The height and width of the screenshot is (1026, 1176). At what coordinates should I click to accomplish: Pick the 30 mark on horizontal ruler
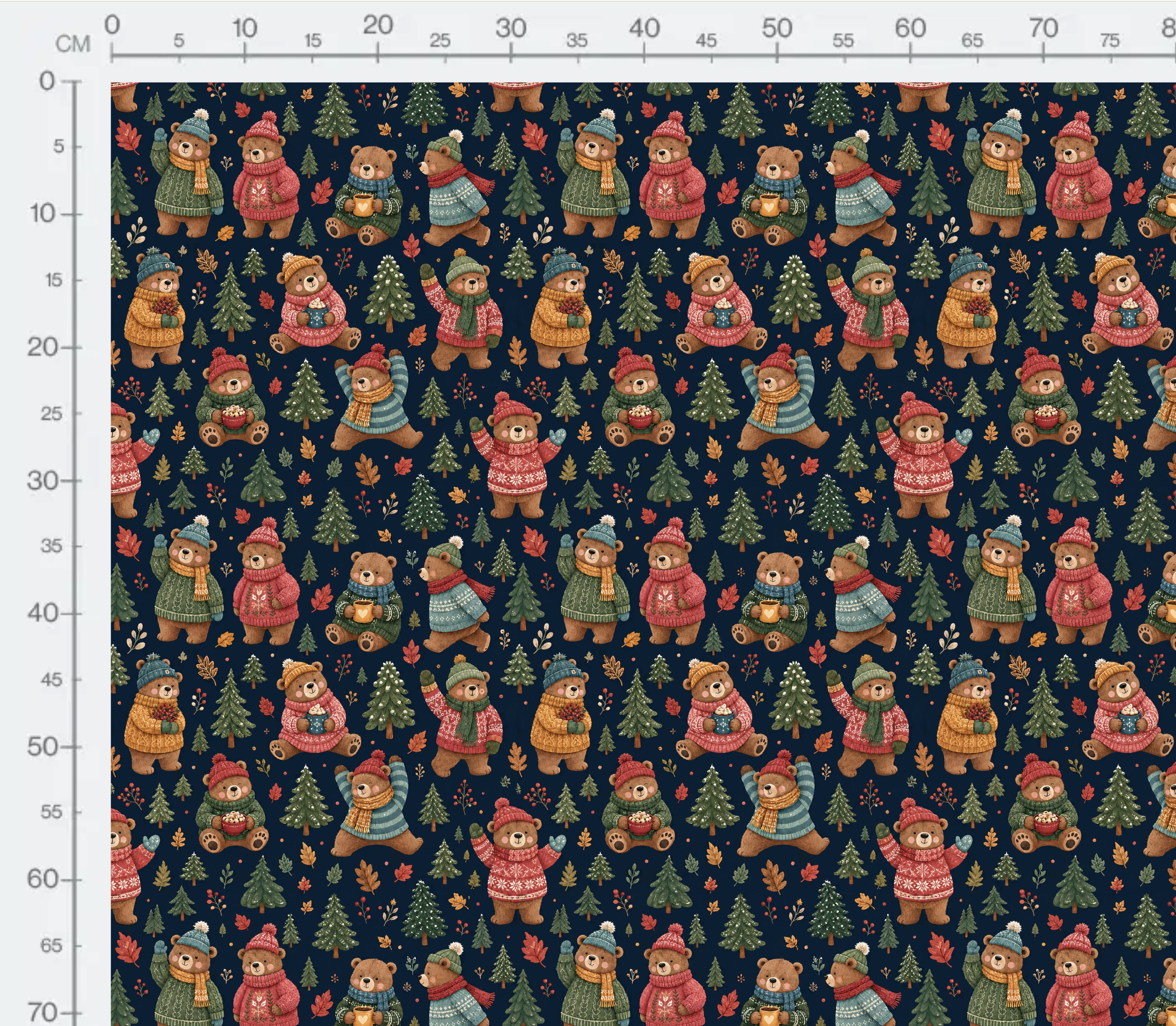click(x=511, y=28)
